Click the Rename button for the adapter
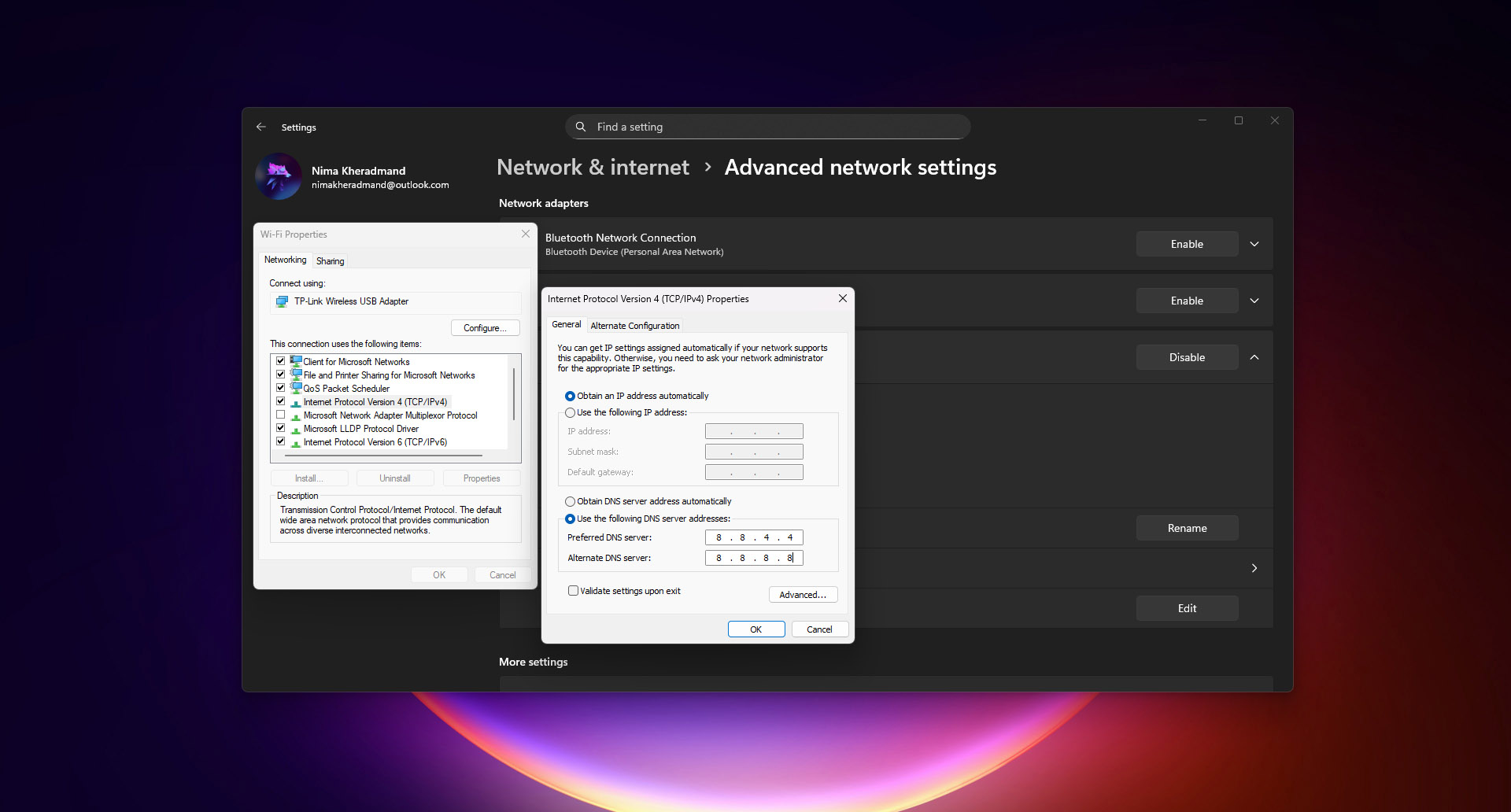The width and height of the screenshot is (1511, 812). pyautogui.click(x=1187, y=528)
